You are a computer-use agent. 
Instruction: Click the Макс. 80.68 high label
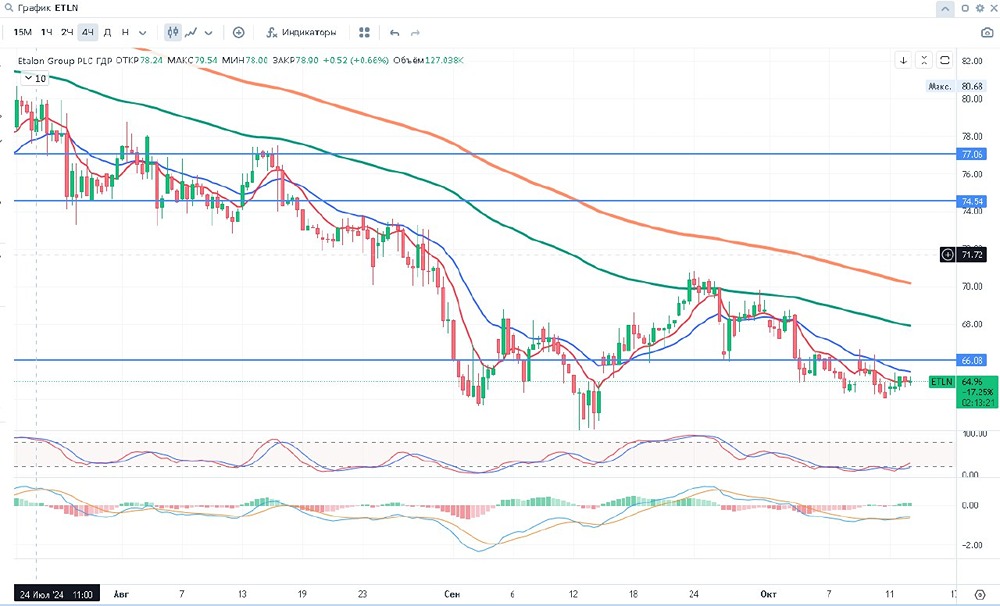point(955,86)
